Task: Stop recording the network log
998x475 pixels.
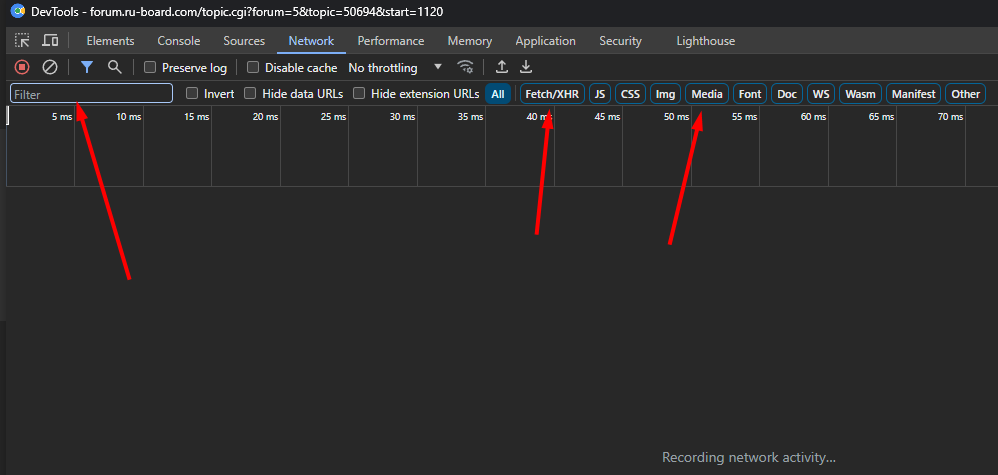Action: (22, 67)
